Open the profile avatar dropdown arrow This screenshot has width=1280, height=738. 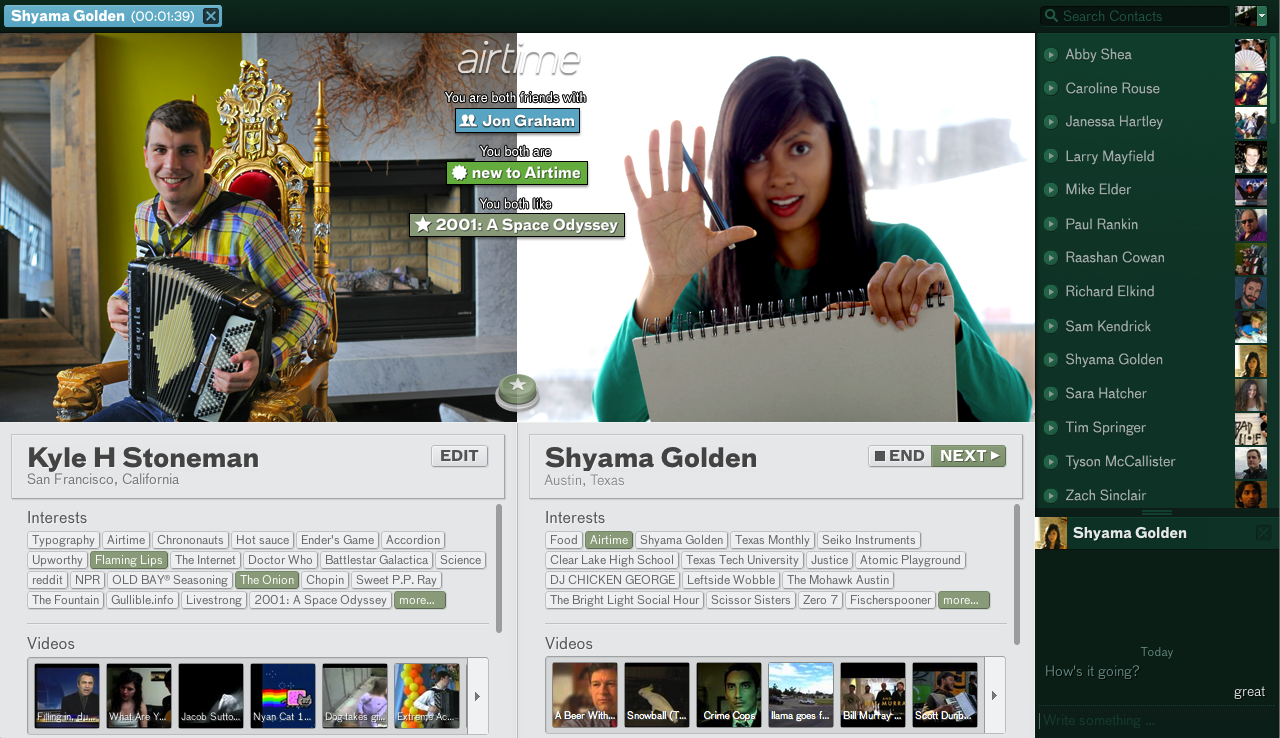[x=1262, y=16]
